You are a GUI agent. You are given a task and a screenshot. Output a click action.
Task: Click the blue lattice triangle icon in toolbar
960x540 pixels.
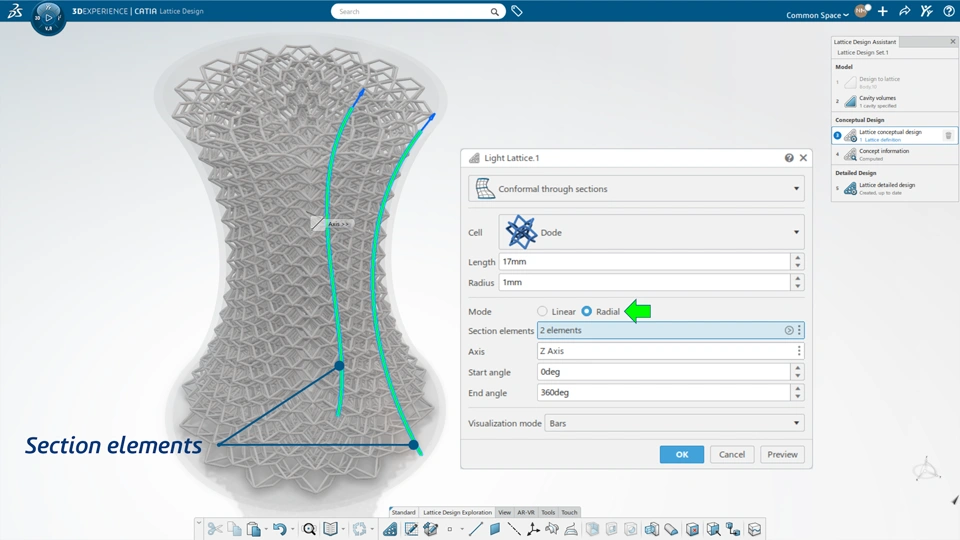[x=390, y=529]
